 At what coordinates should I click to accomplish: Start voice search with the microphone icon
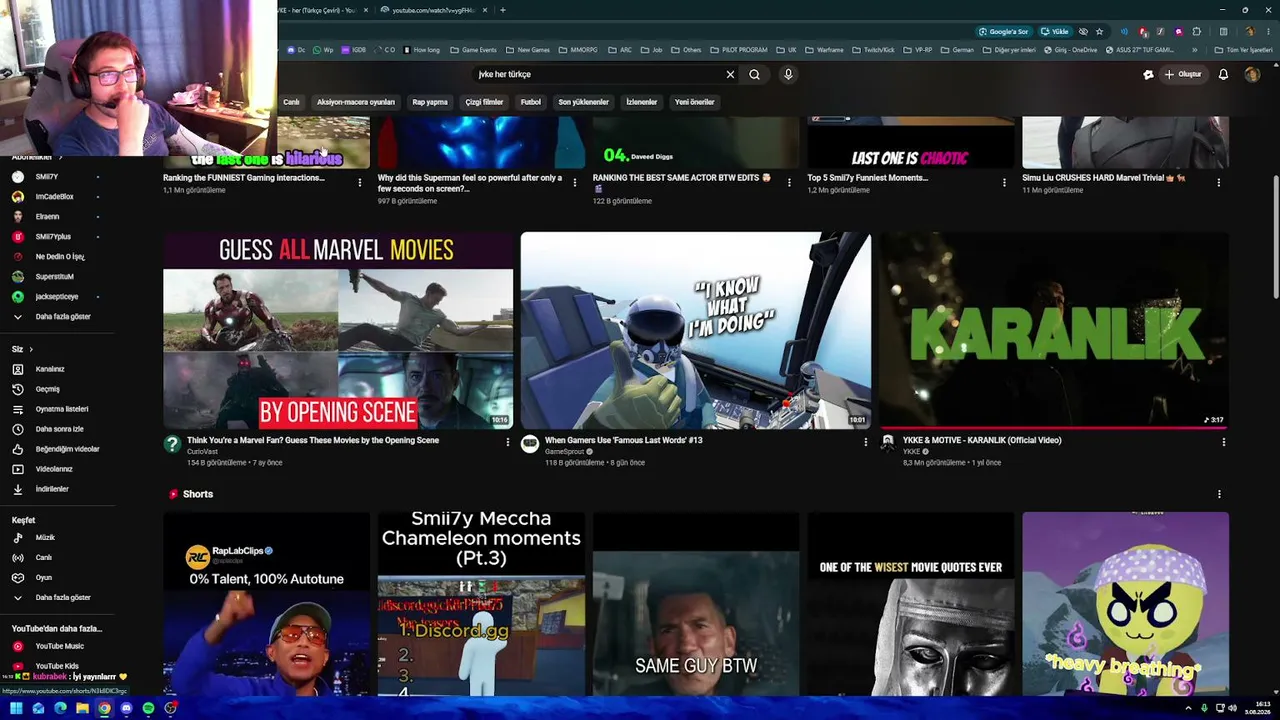pos(788,74)
